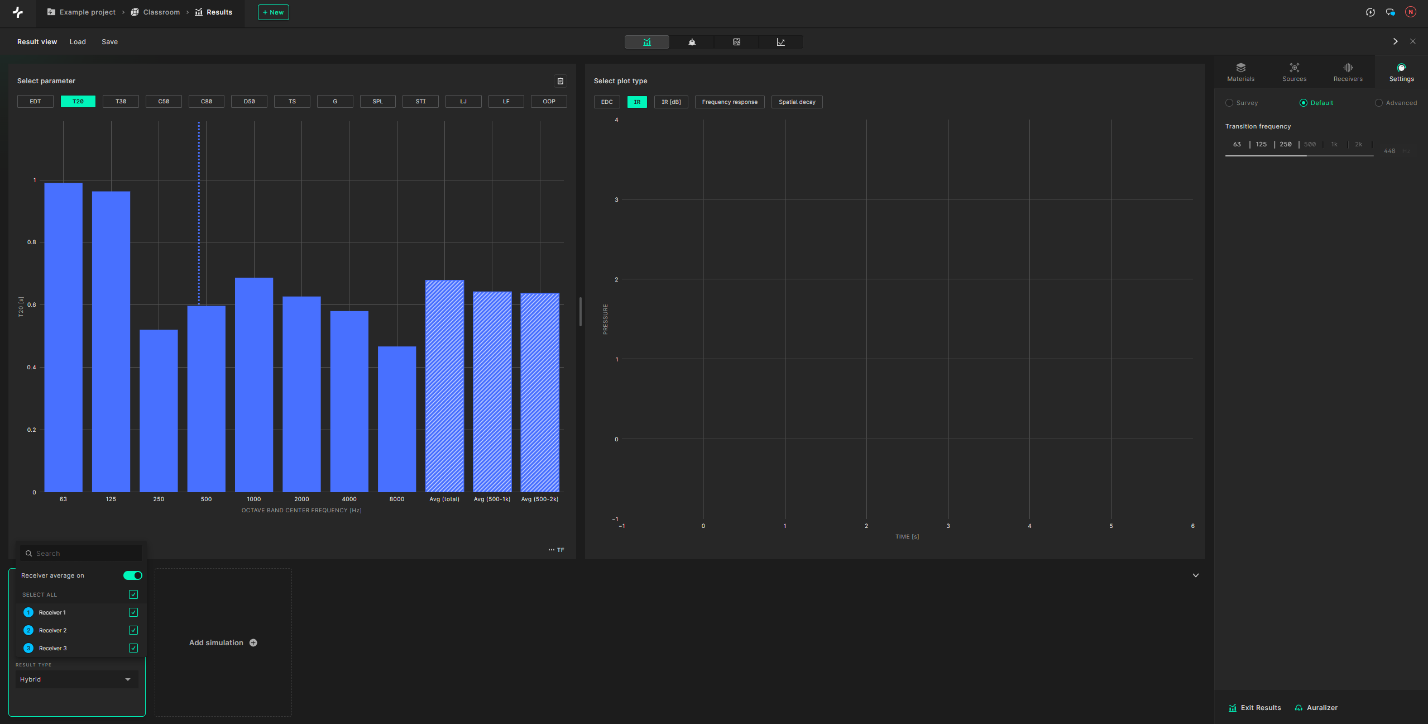Open the recent activity clock icon
The image size is (1428, 724).
tap(1370, 12)
